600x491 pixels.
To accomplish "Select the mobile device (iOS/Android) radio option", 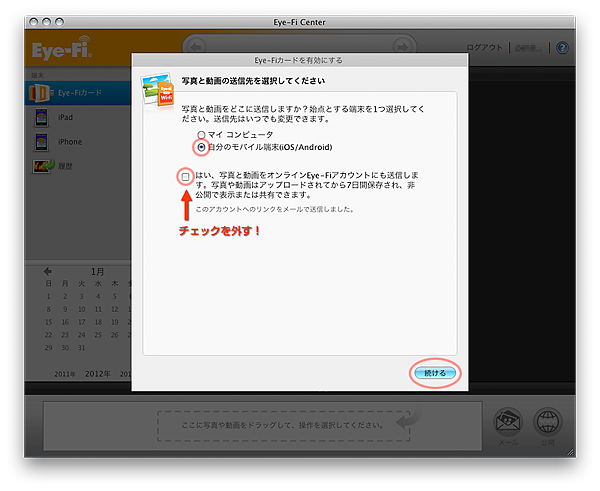I will (x=201, y=147).
